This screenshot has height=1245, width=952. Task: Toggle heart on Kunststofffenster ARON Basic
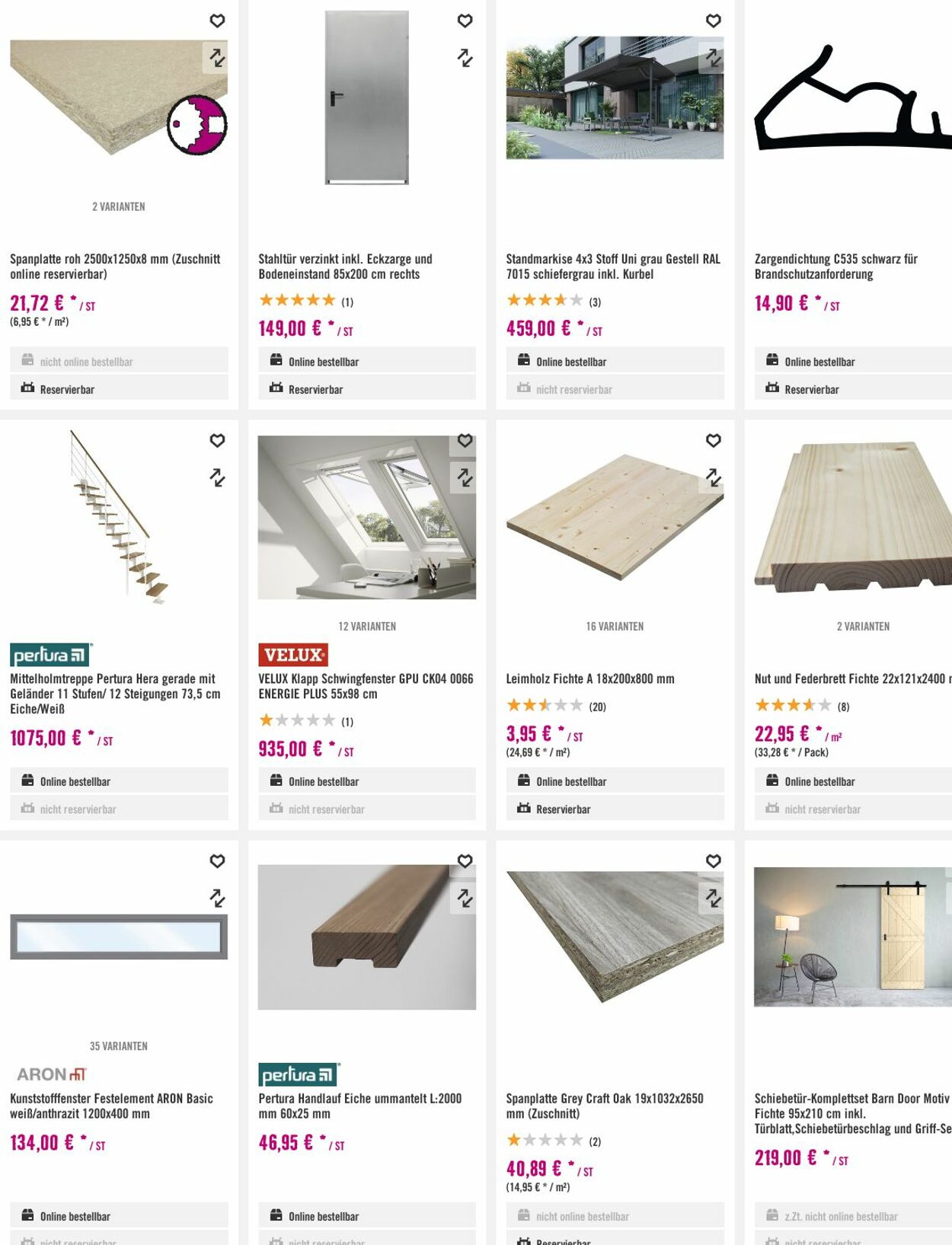coord(217,860)
